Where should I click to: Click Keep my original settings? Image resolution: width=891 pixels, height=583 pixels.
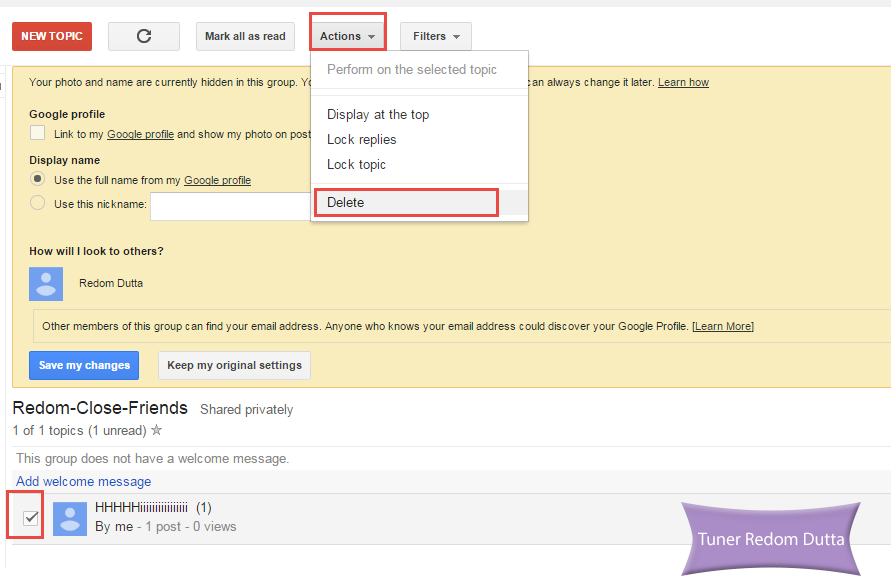click(x=234, y=365)
